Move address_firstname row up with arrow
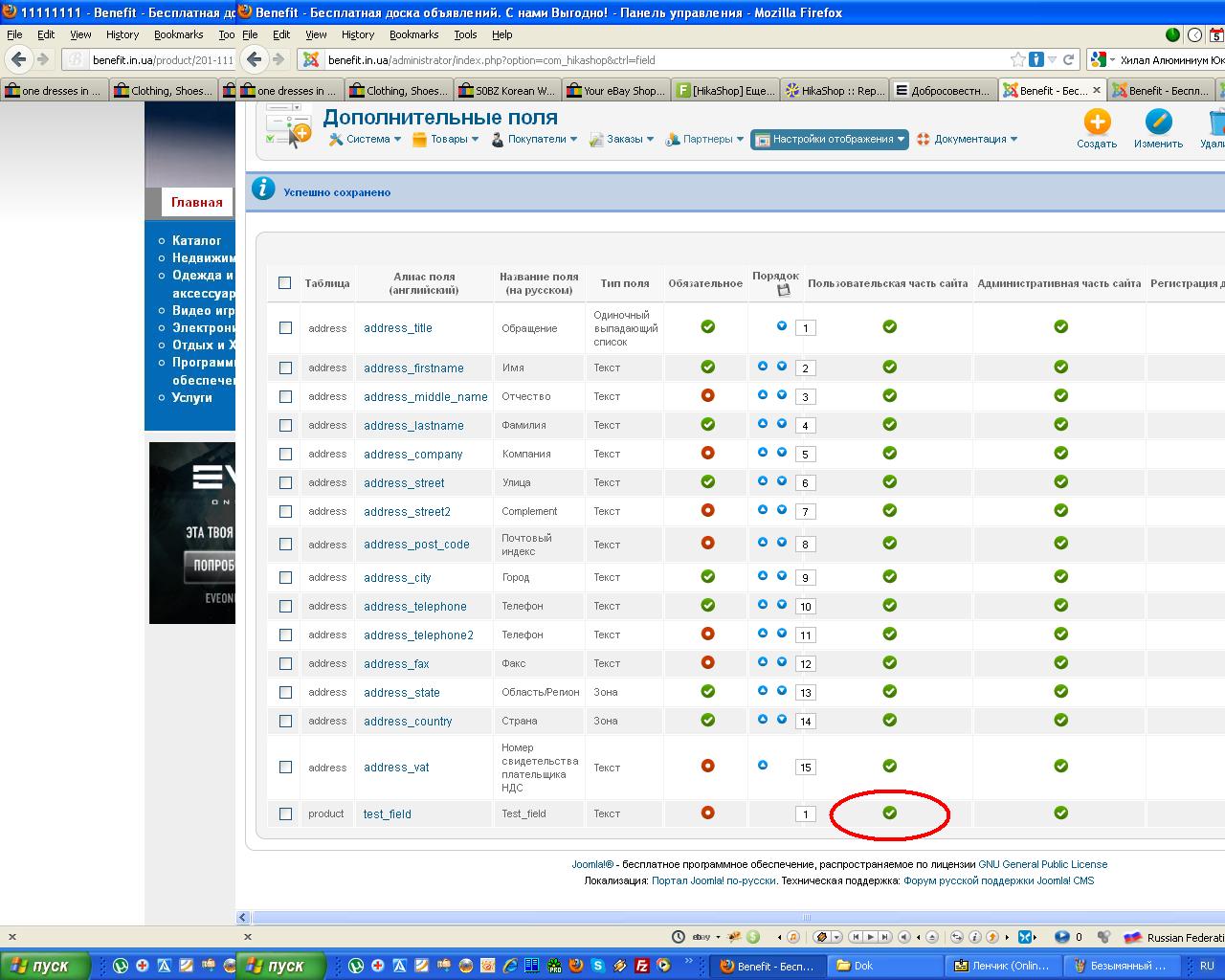 point(763,367)
